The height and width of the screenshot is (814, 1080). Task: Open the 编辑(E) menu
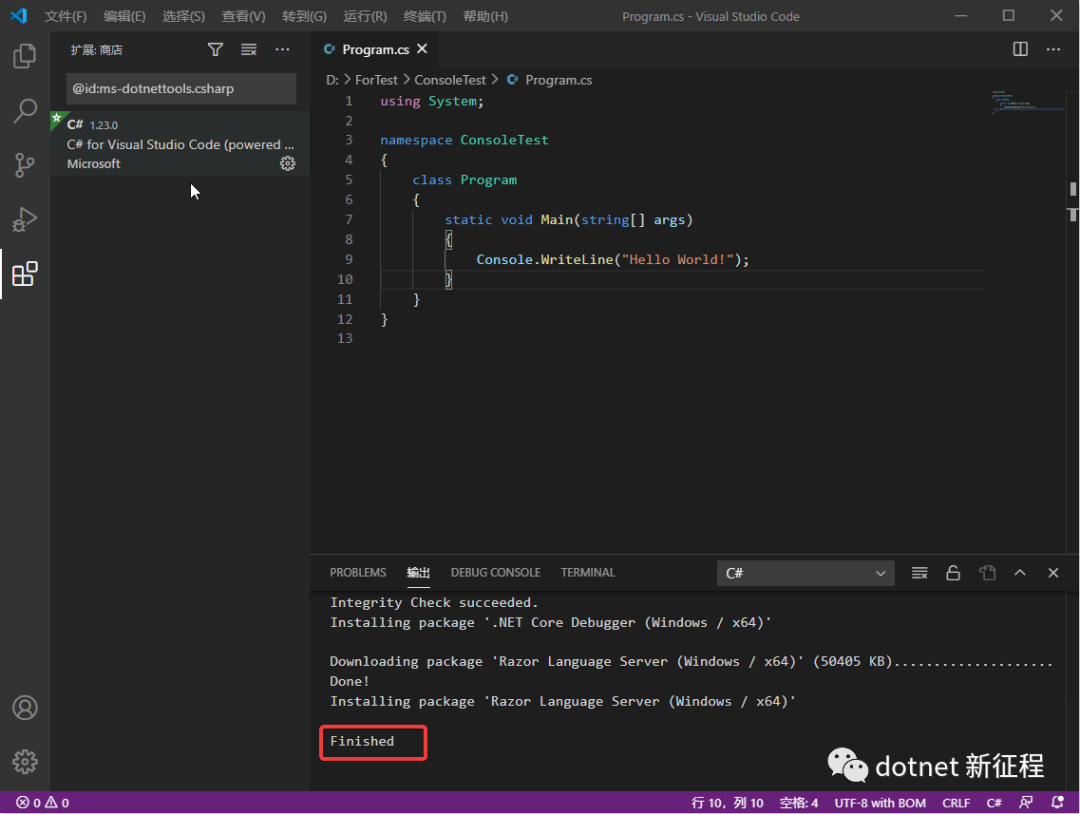(125, 16)
